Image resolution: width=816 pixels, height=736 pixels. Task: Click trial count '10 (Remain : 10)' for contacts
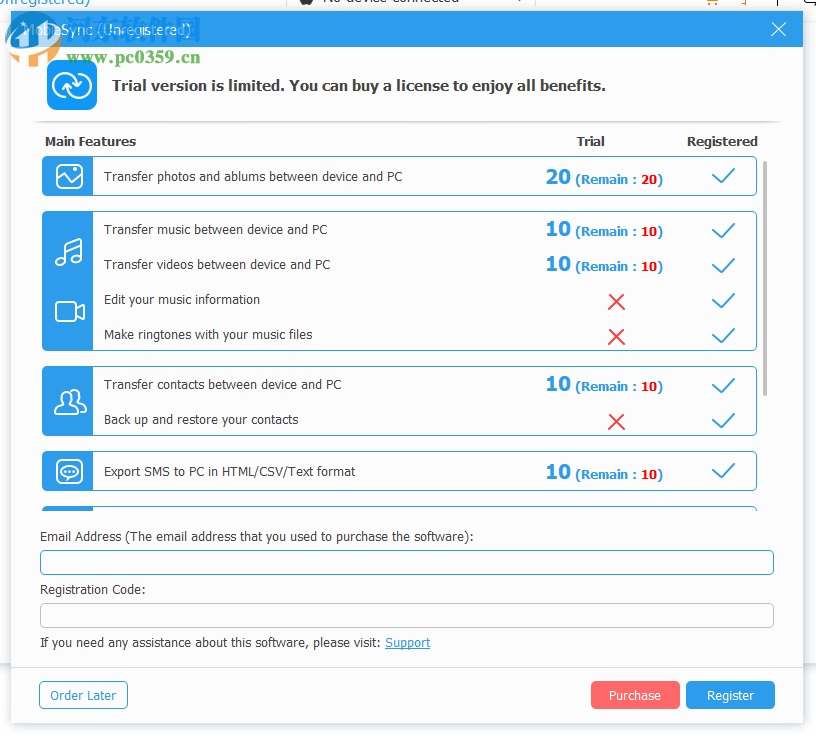(x=604, y=385)
